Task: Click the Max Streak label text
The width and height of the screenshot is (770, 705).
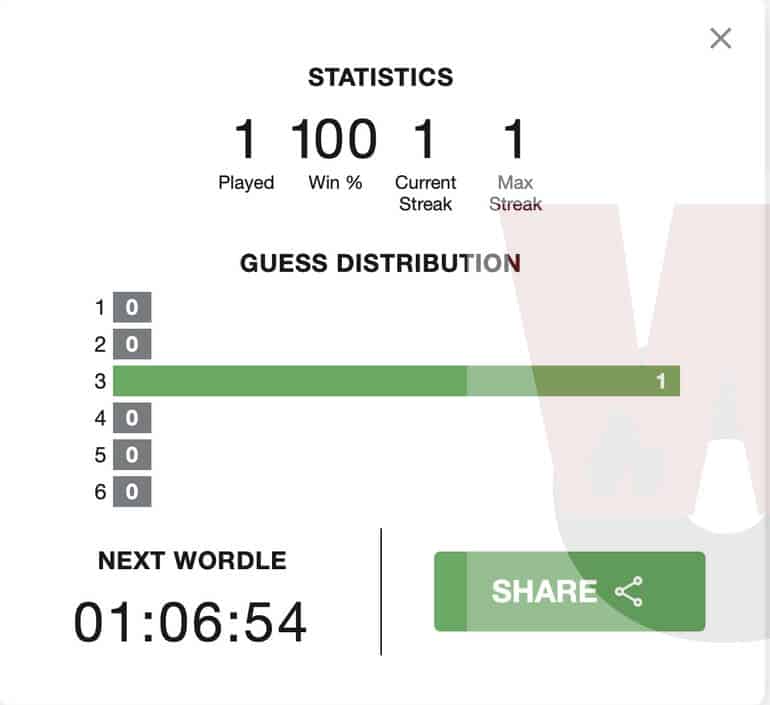Action: (515, 193)
